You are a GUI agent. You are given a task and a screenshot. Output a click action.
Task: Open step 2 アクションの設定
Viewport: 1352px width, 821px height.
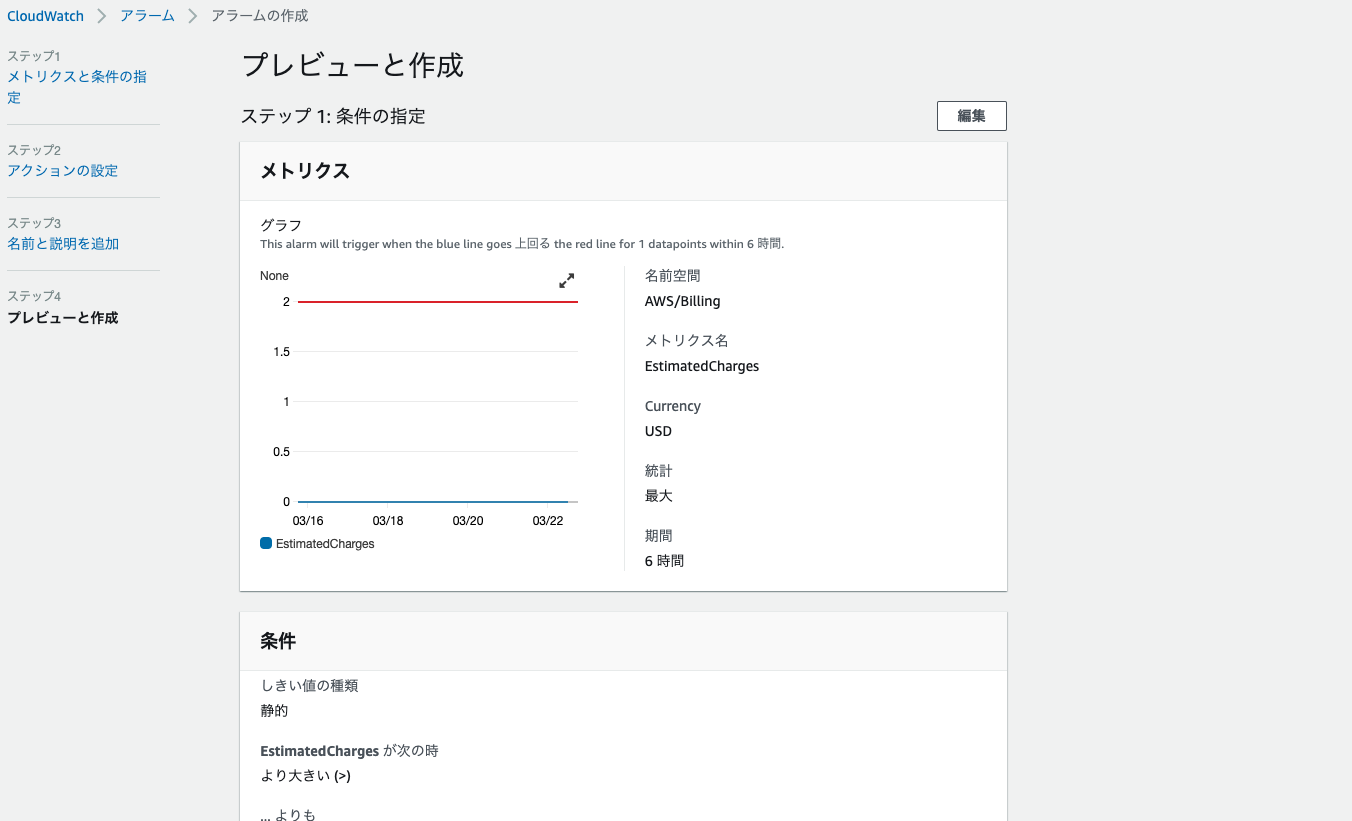click(62, 171)
